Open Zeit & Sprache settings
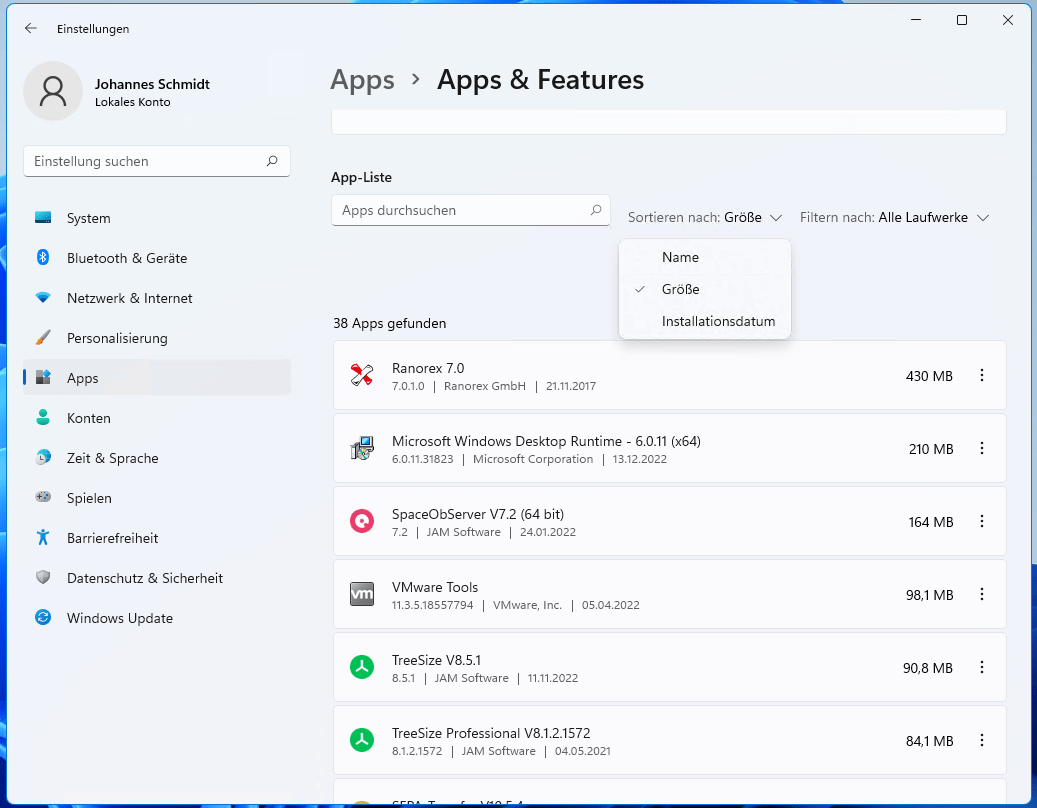Image resolution: width=1037 pixels, height=808 pixels. pos(157,458)
